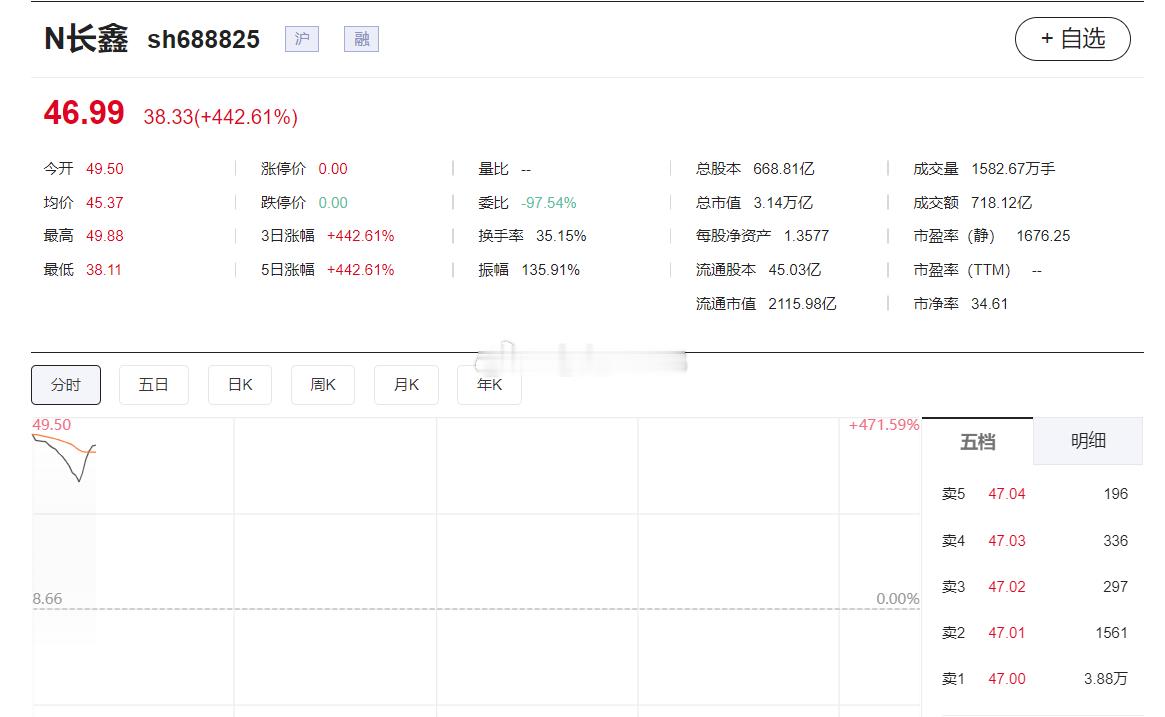Click 3日涨幅 value +442.61%

[x=360, y=236]
